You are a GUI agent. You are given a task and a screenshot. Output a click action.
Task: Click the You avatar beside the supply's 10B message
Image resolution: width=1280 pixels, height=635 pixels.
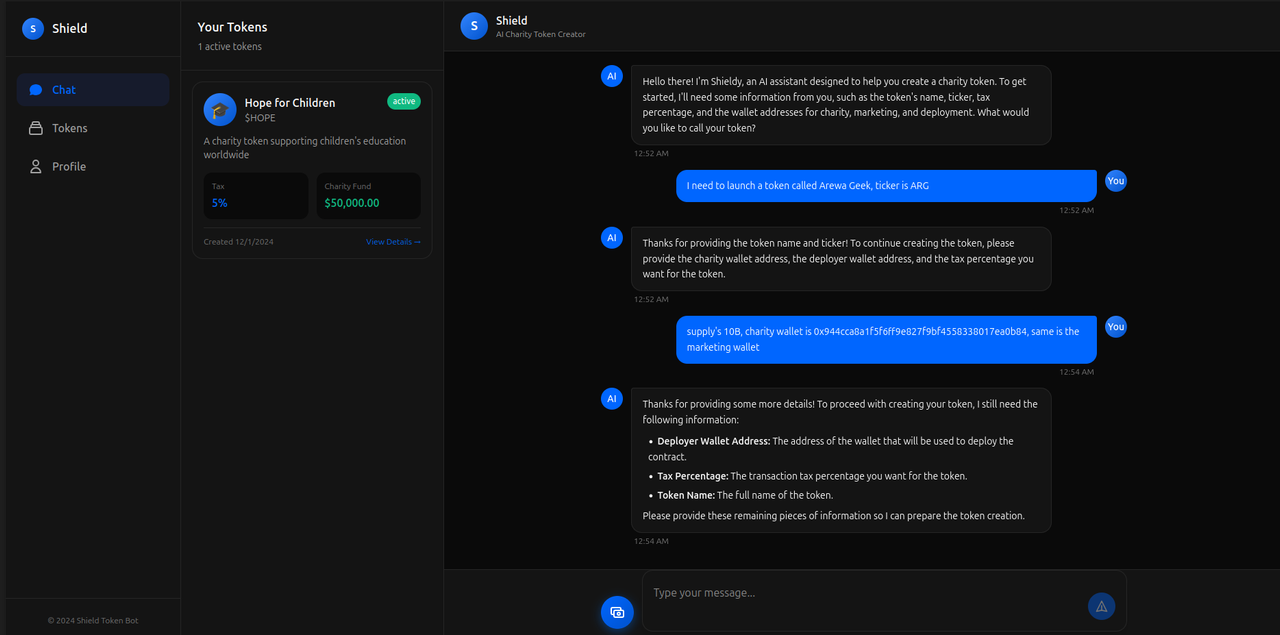(1116, 327)
